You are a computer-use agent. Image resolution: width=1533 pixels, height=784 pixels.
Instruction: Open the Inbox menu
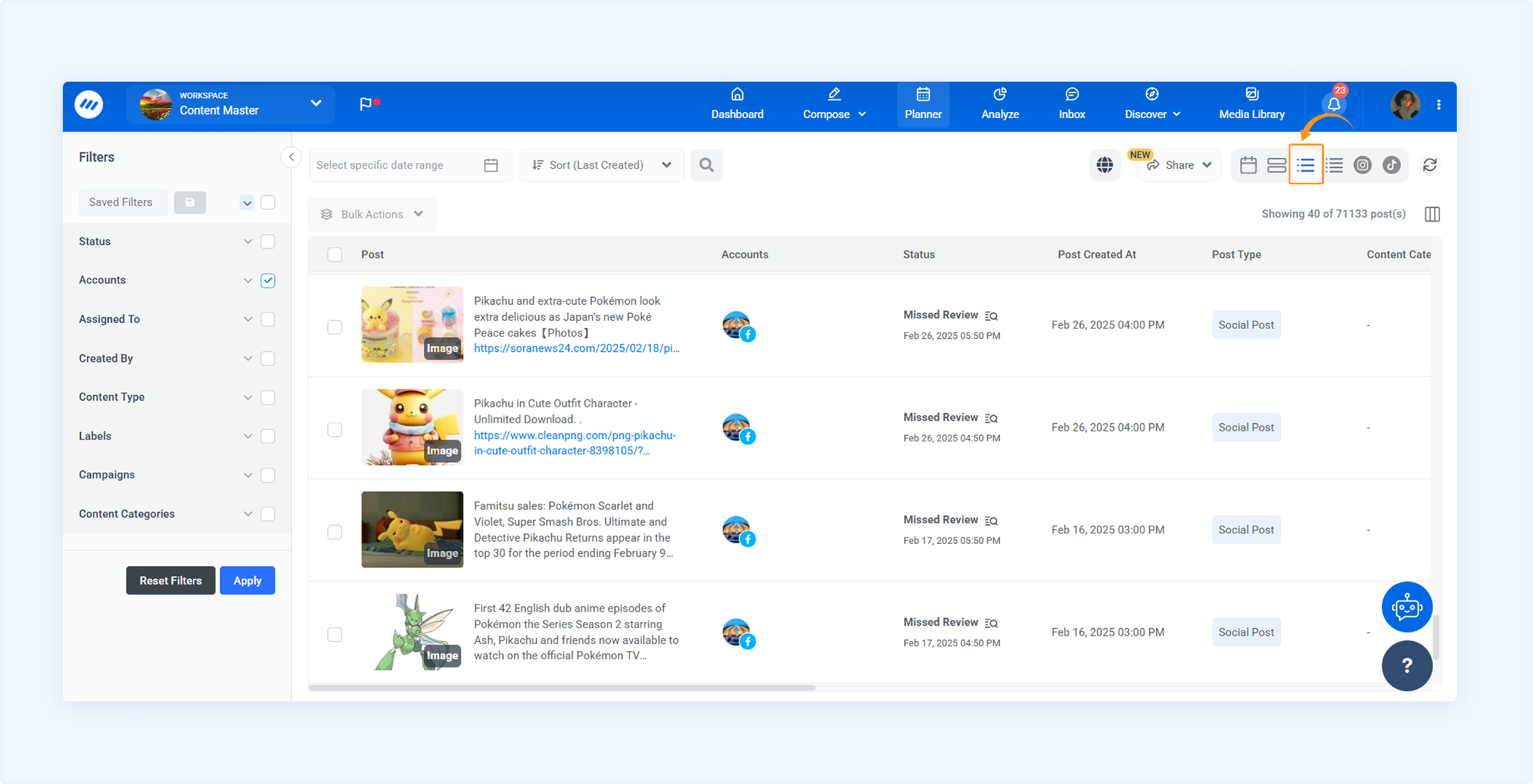point(1072,104)
